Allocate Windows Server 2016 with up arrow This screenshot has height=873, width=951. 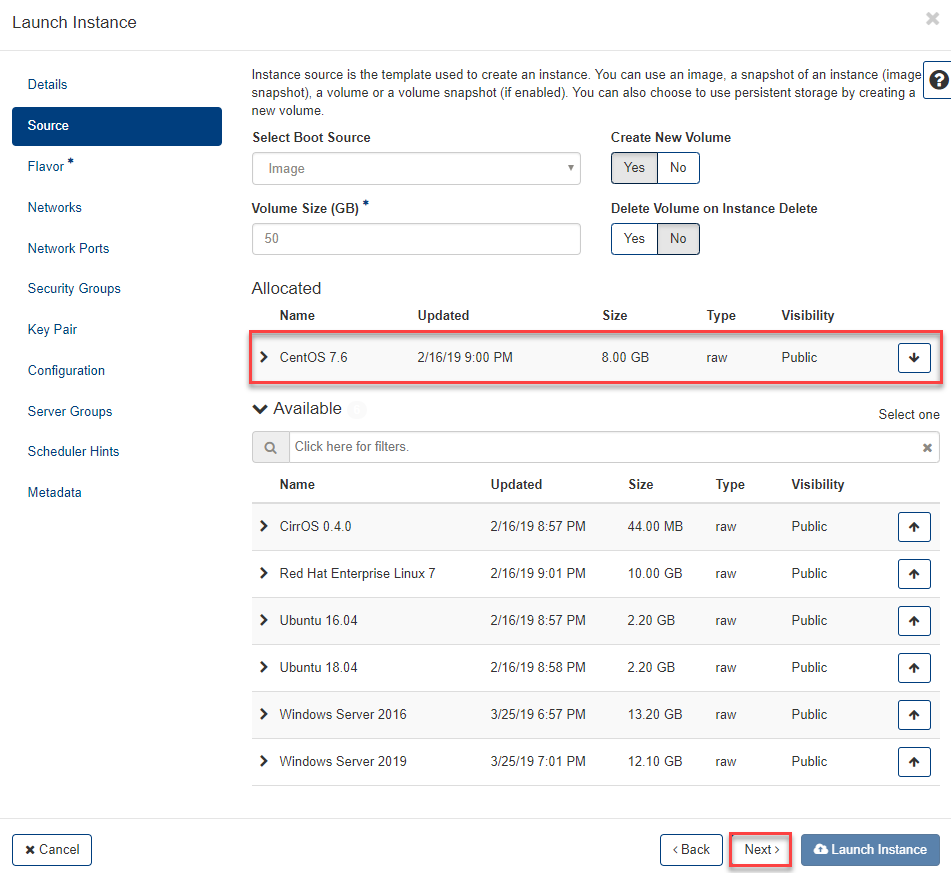914,714
